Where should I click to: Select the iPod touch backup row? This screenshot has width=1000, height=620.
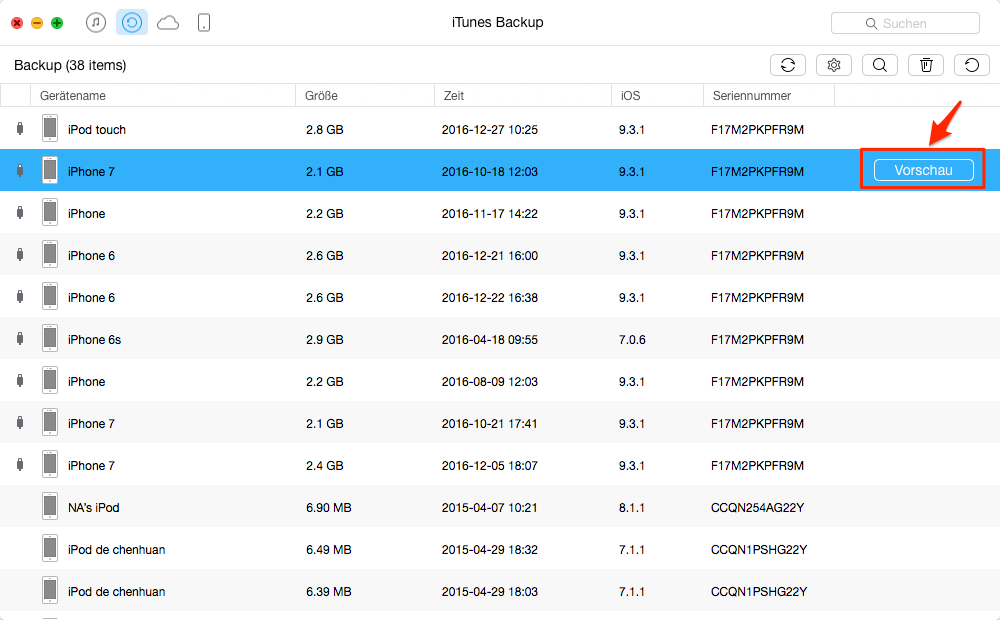point(500,128)
